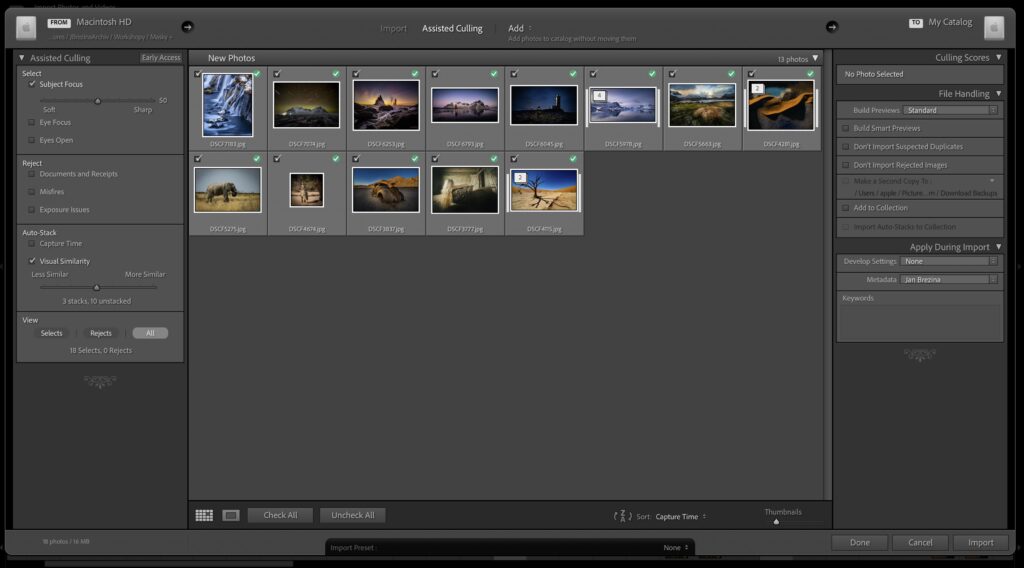The image size is (1024, 568).
Task: Uncheck import checkbox on DSCF7183.jpg
Action: pyautogui.click(x=198, y=74)
